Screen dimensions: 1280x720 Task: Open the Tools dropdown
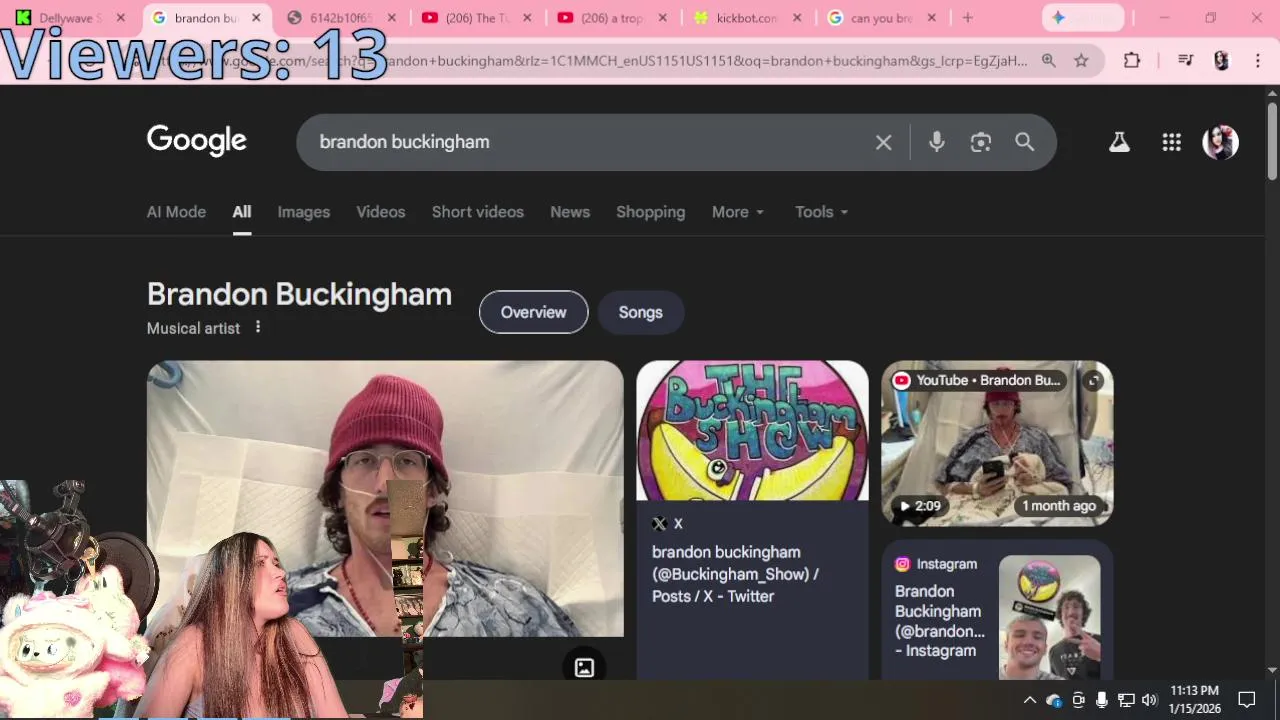click(x=822, y=212)
